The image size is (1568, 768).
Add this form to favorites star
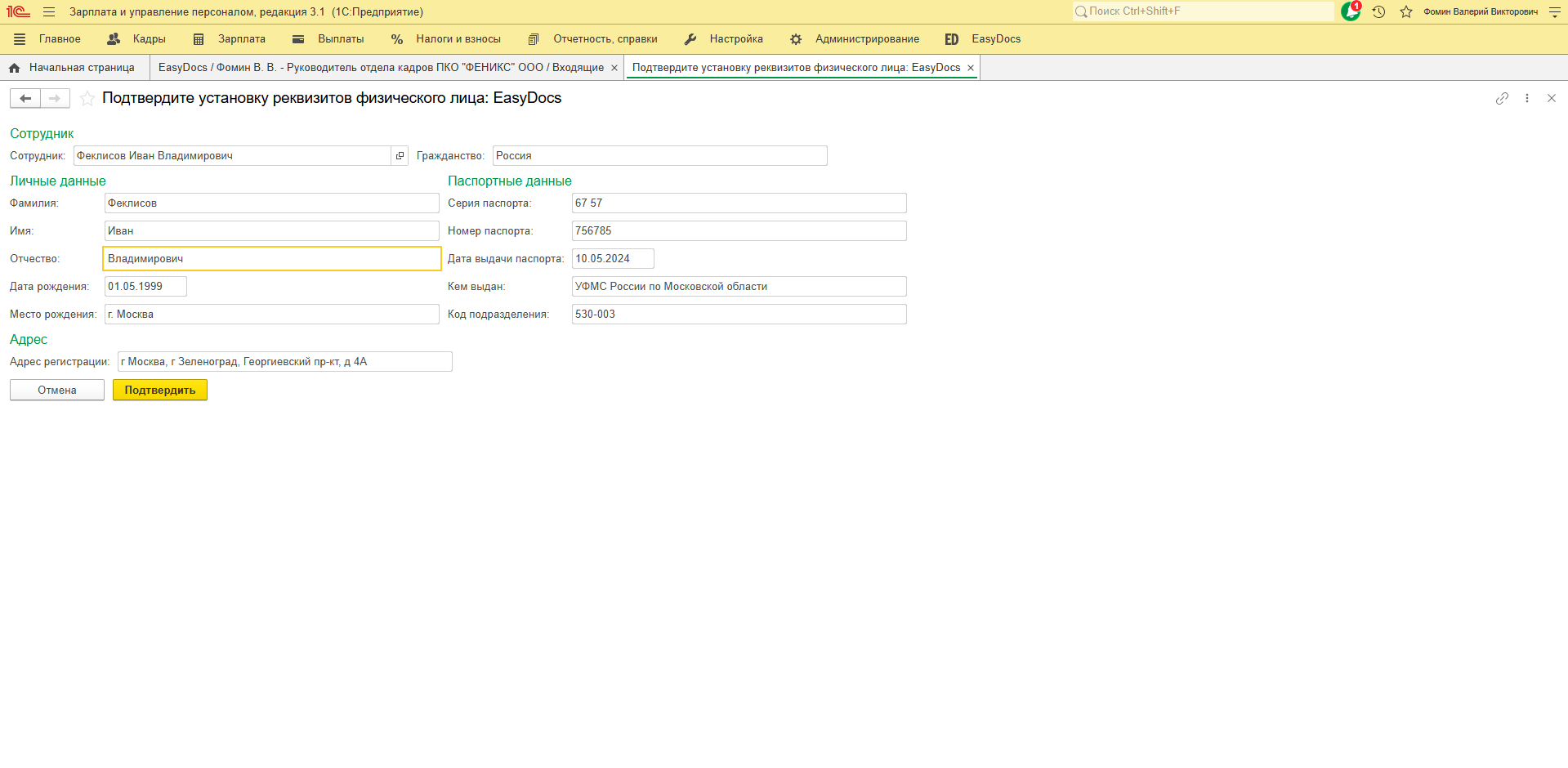coord(87,99)
